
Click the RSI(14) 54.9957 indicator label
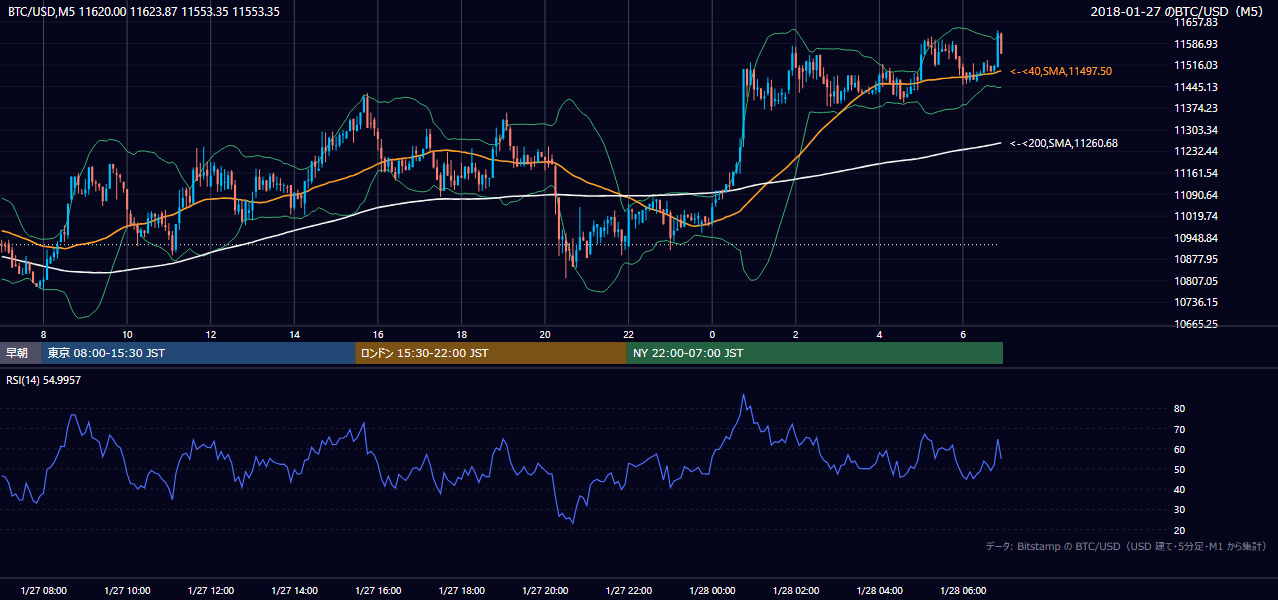44,380
